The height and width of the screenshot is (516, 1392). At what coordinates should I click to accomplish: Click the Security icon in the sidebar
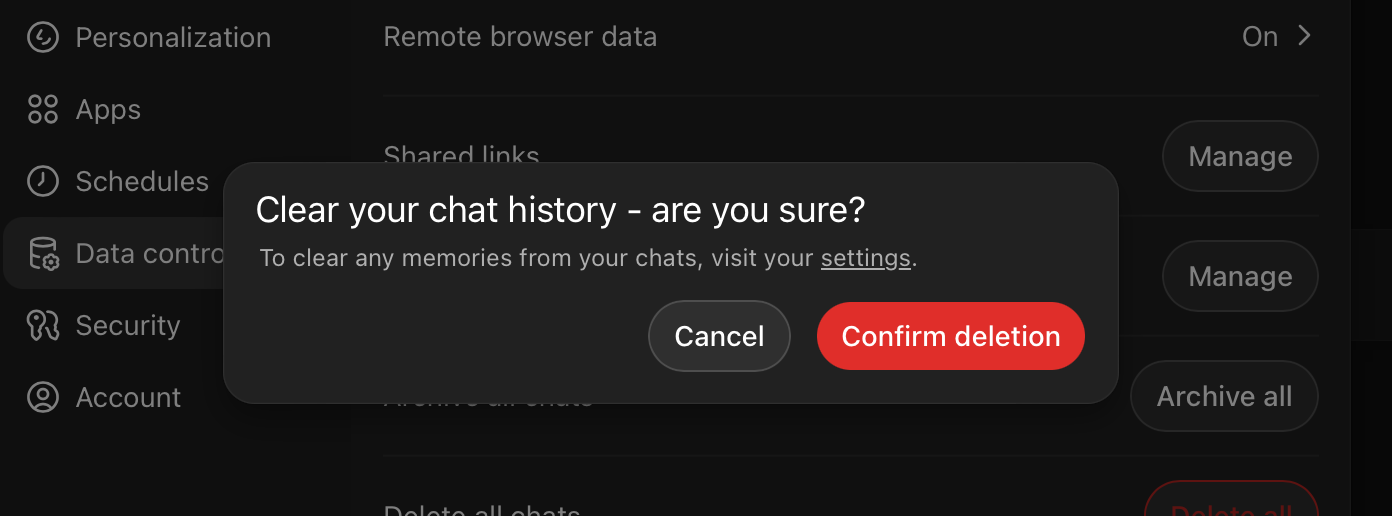pyautogui.click(x=43, y=326)
